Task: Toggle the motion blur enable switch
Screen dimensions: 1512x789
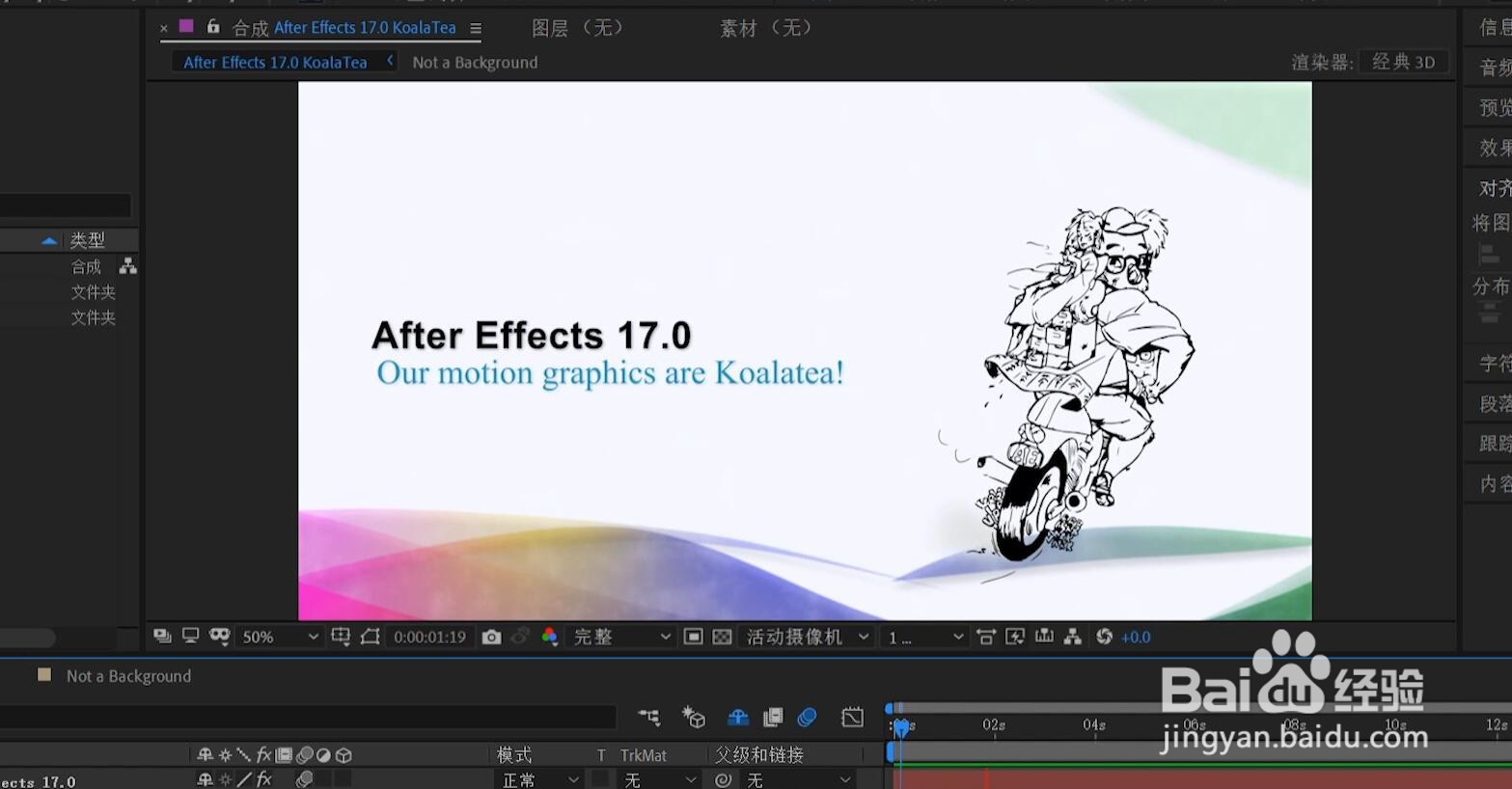Action: [x=808, y=717]
